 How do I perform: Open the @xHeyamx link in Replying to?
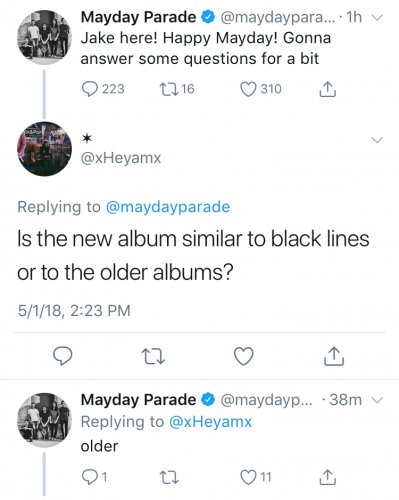(210, 422)
